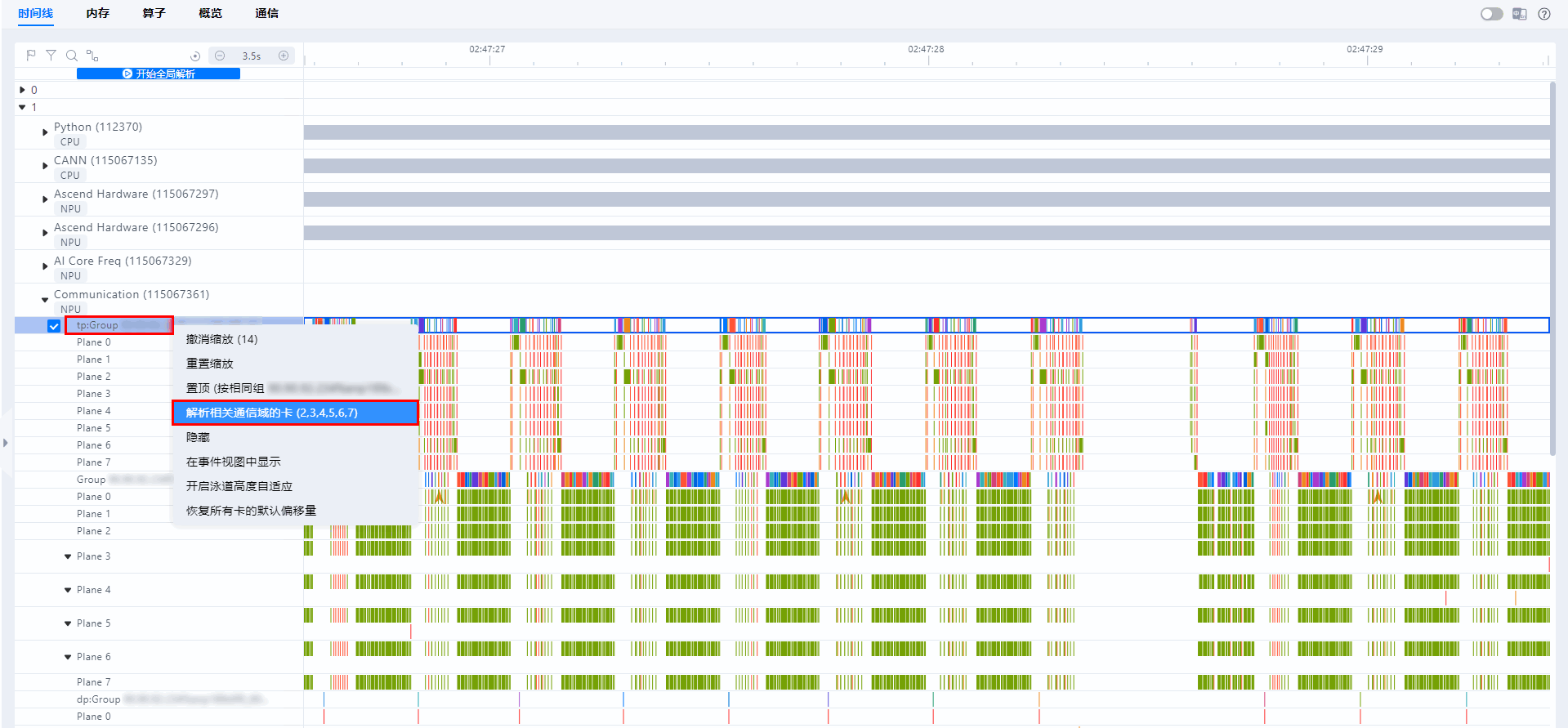The height and width of the screenshot is (728, 1568).
Task: Zoom in with the plus icon
Action: click(x=284, y=56)
